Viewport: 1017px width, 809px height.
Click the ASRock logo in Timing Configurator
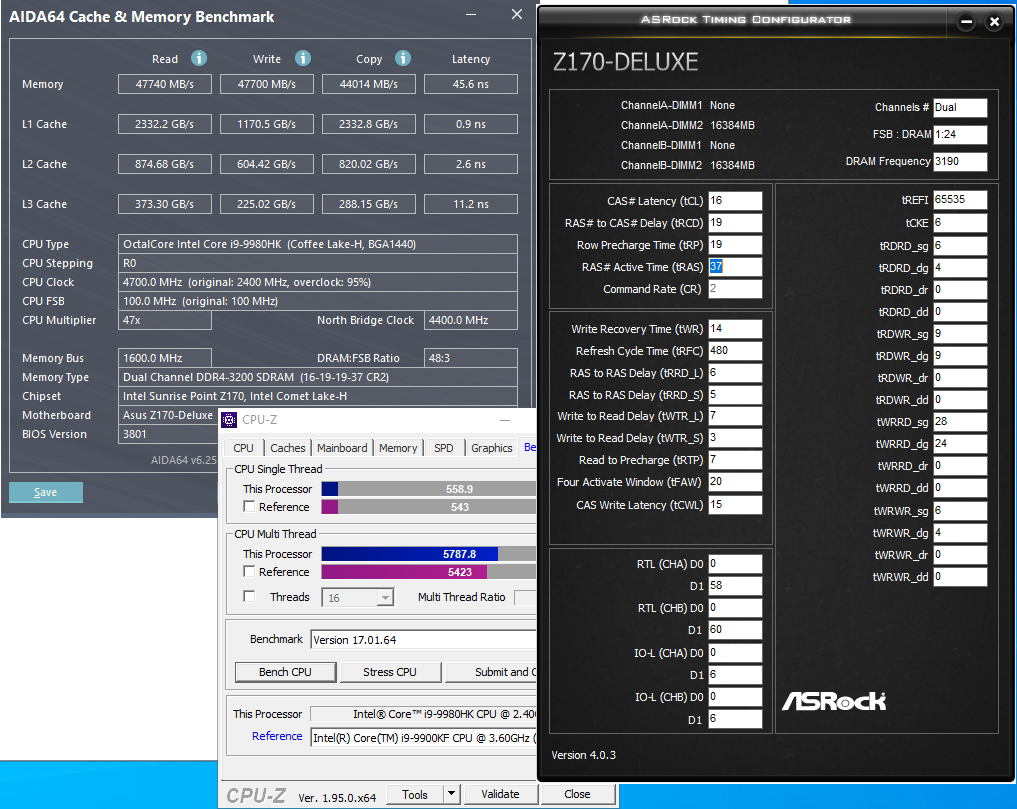(834, 701)
